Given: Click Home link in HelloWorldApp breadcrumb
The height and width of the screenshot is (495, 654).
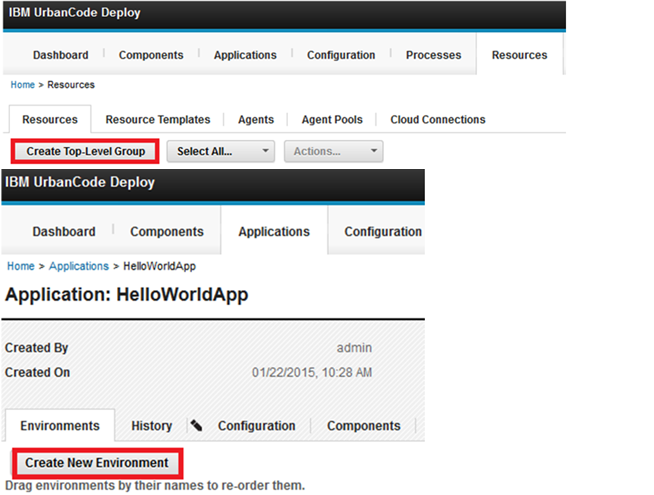Looking at the screenshot, I should tap(21, 266).
